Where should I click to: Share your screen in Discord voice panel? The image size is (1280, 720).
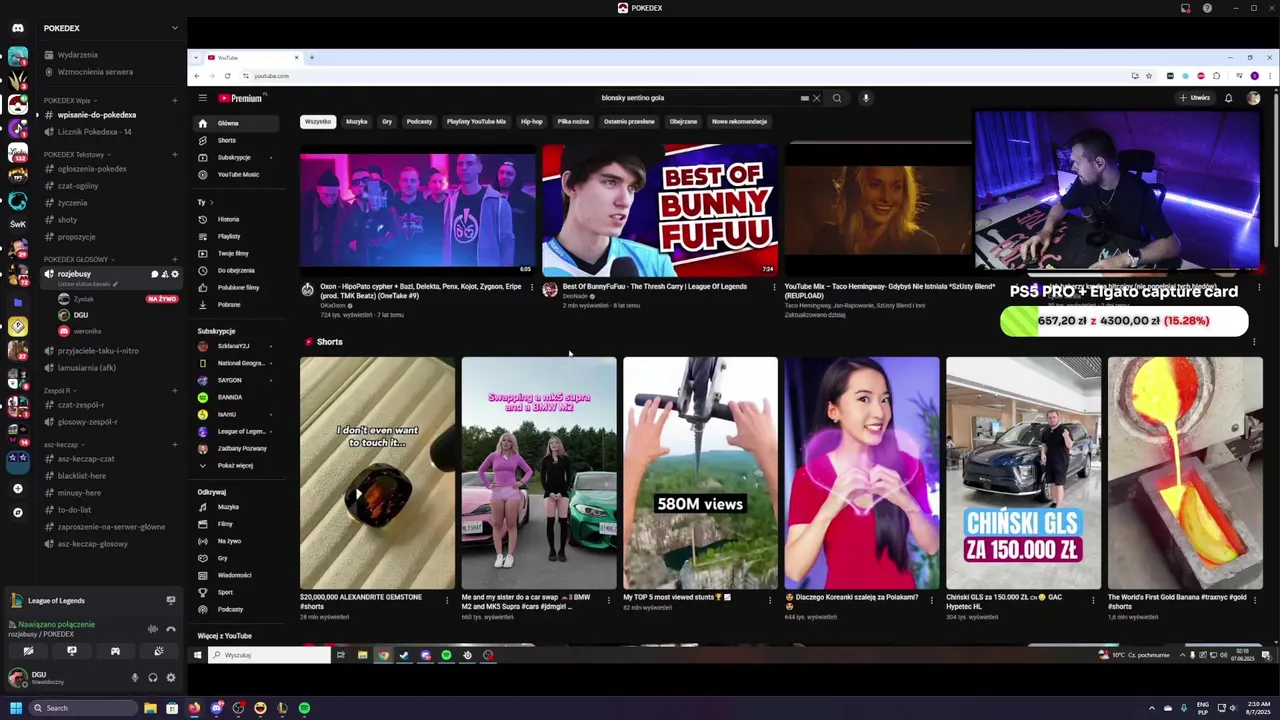coord(72,651)
